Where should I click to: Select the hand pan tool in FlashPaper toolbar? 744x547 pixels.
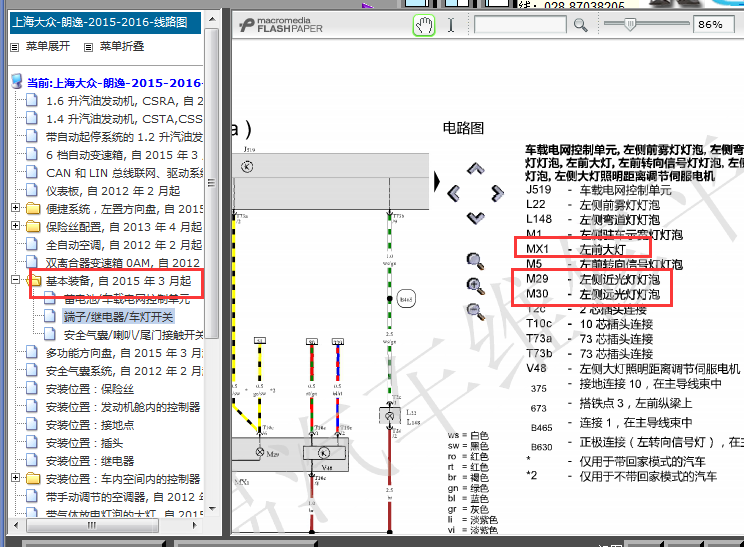424,25
